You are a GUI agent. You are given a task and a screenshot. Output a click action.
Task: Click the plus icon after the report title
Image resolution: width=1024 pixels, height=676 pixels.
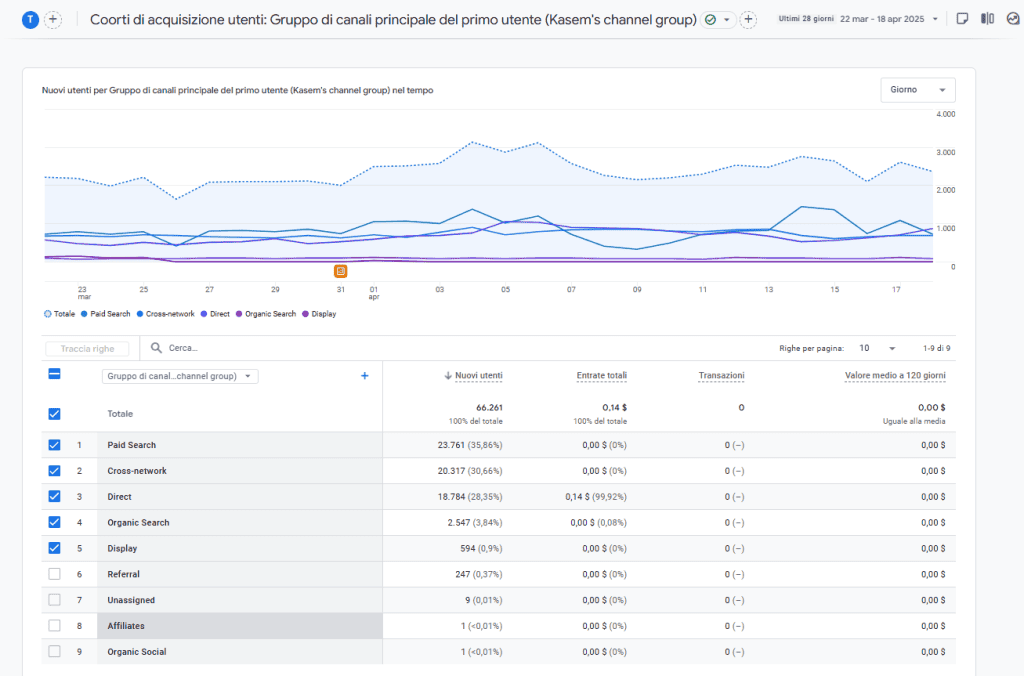[748, 20]
